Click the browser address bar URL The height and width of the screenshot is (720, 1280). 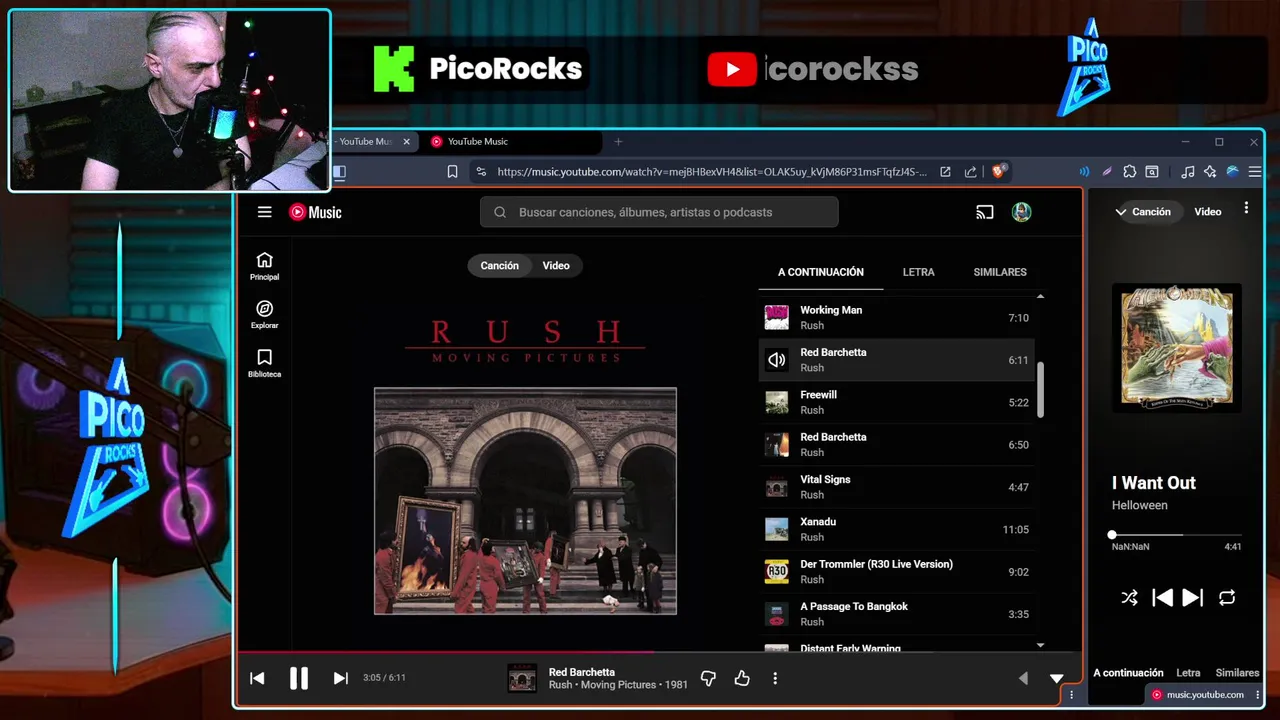711,172
